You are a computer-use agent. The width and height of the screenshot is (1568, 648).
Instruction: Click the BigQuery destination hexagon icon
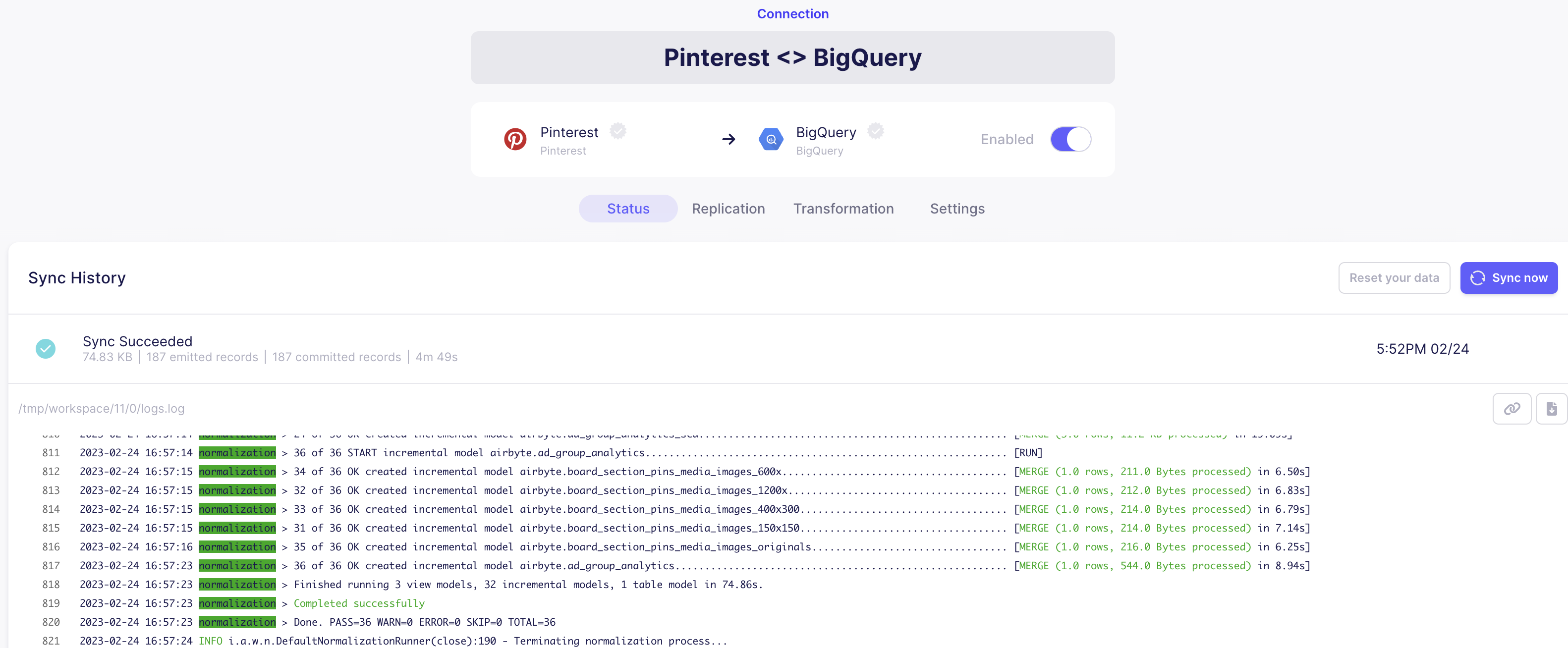pos(771,139)
